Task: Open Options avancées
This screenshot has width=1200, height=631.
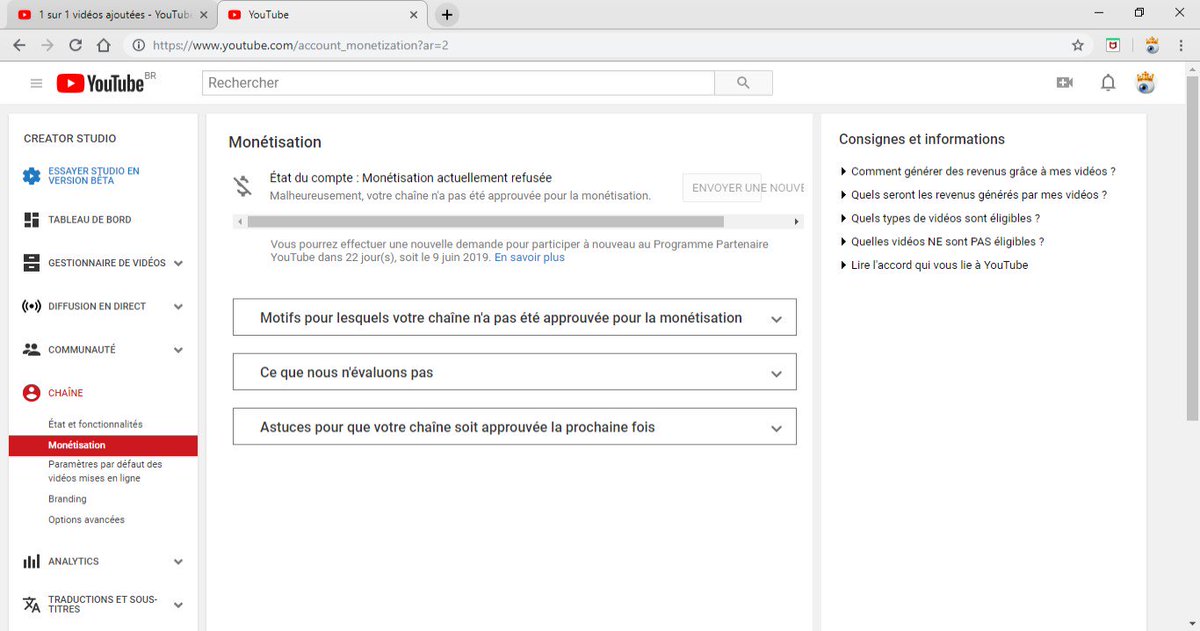Action: click(x=86, y=520)
